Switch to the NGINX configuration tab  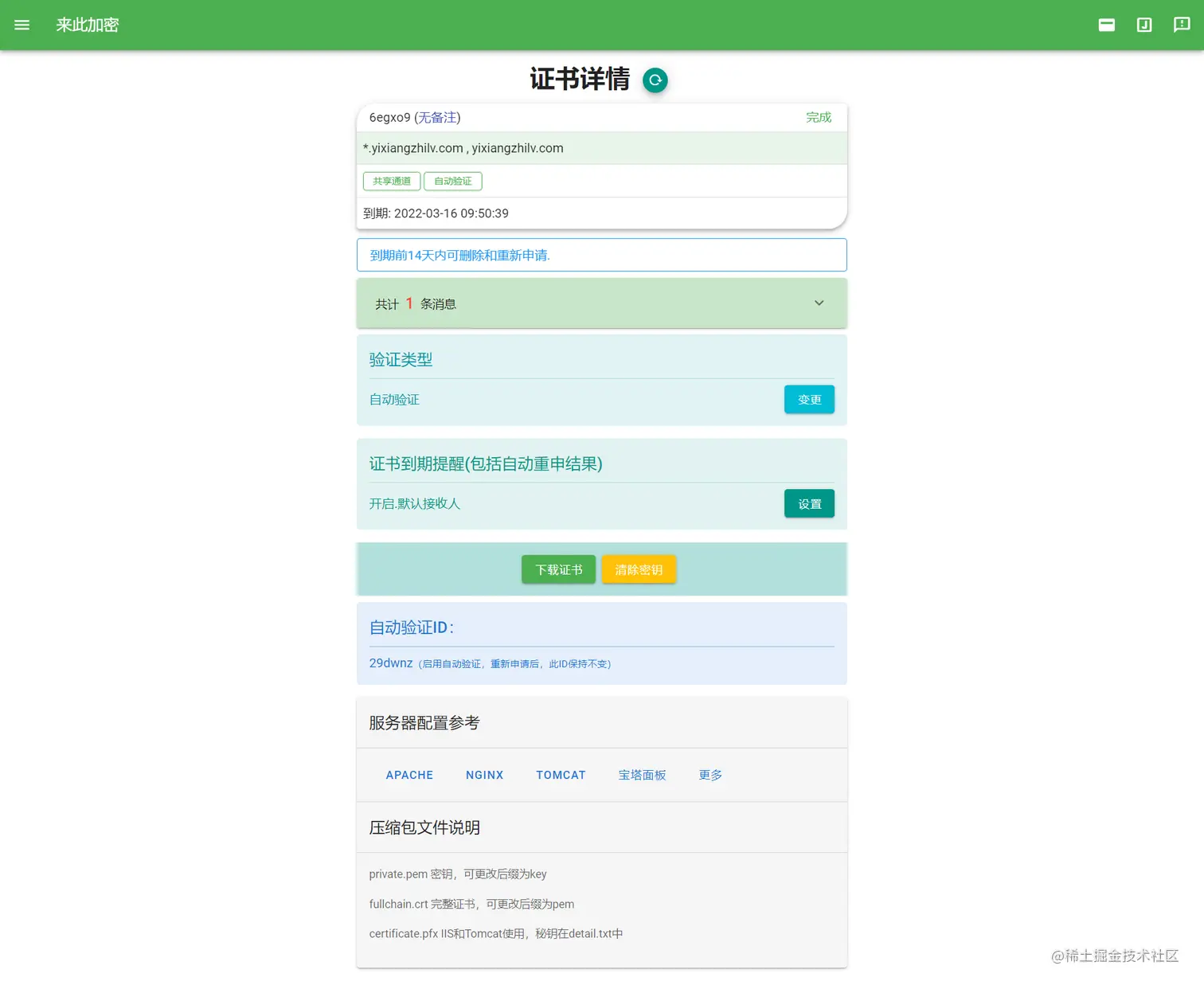coord(485,775)
